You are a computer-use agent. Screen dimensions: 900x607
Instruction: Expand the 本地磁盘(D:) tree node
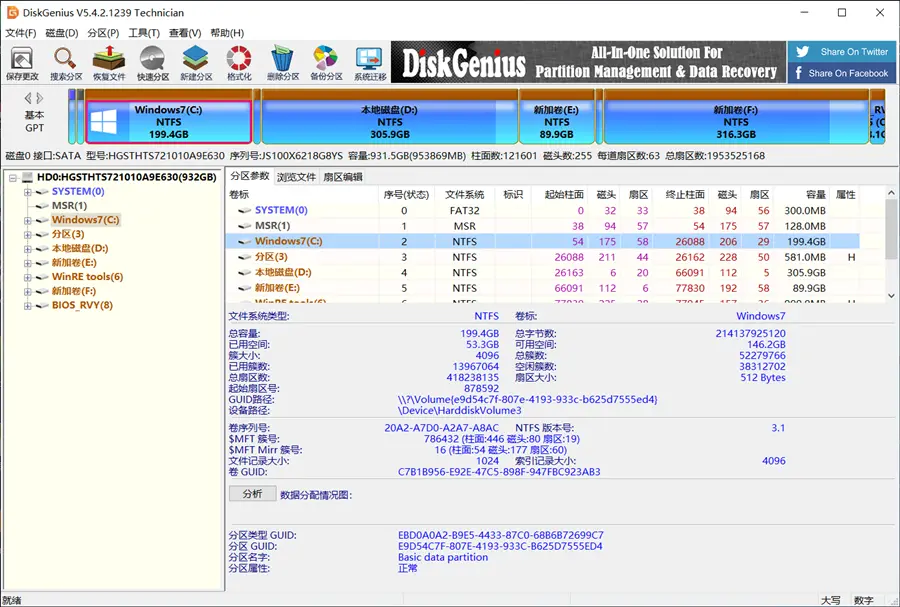pos(27,249)
